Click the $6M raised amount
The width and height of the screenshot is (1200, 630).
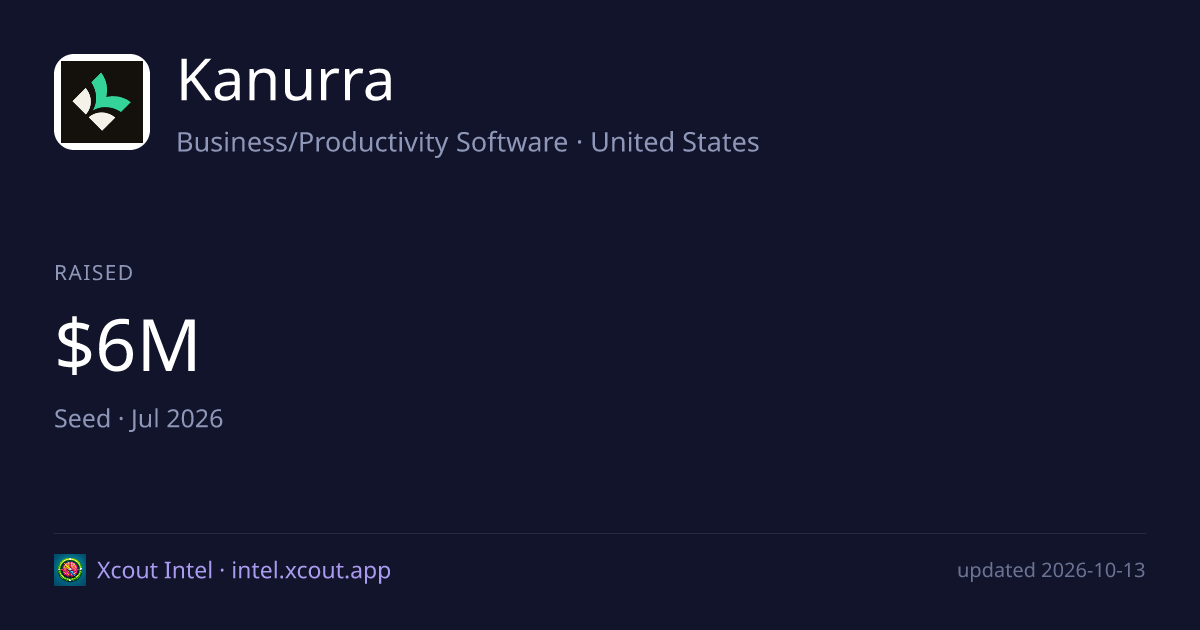tap(127, 346)
